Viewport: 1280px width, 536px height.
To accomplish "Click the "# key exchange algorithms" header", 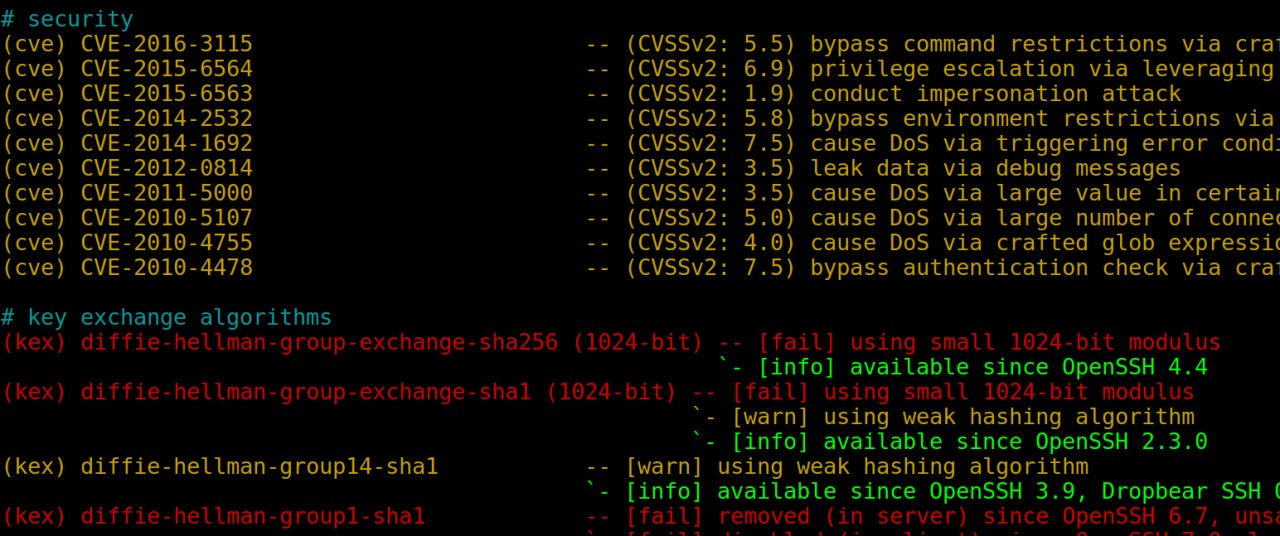I will point(166,318).
